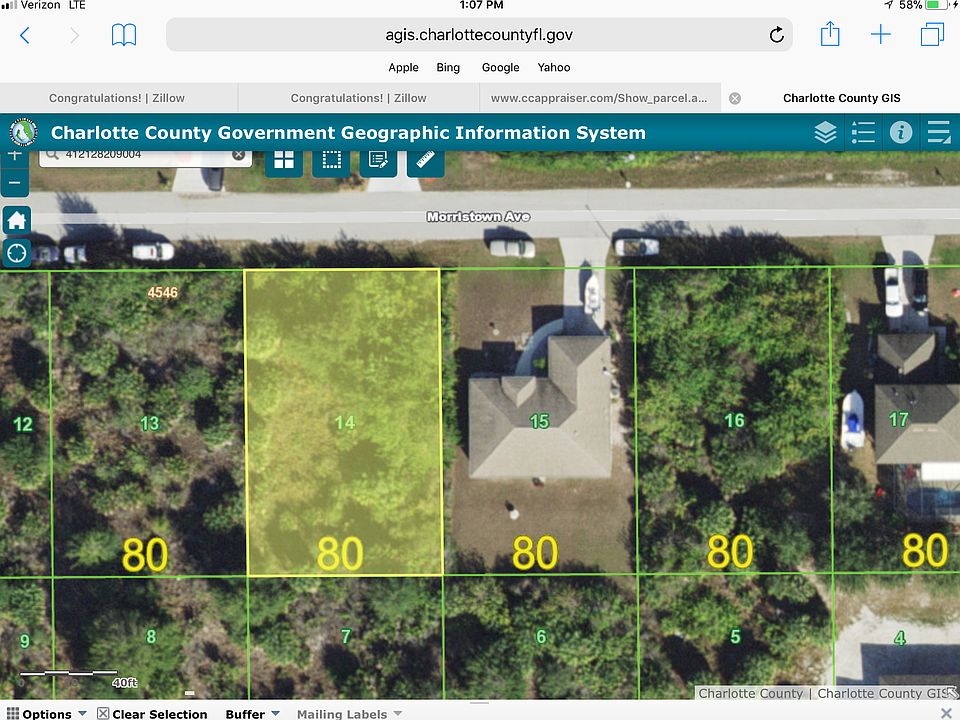Open the basemap gallery grid tool
Viewport: 960px width, 720px height.
[284, 161]
